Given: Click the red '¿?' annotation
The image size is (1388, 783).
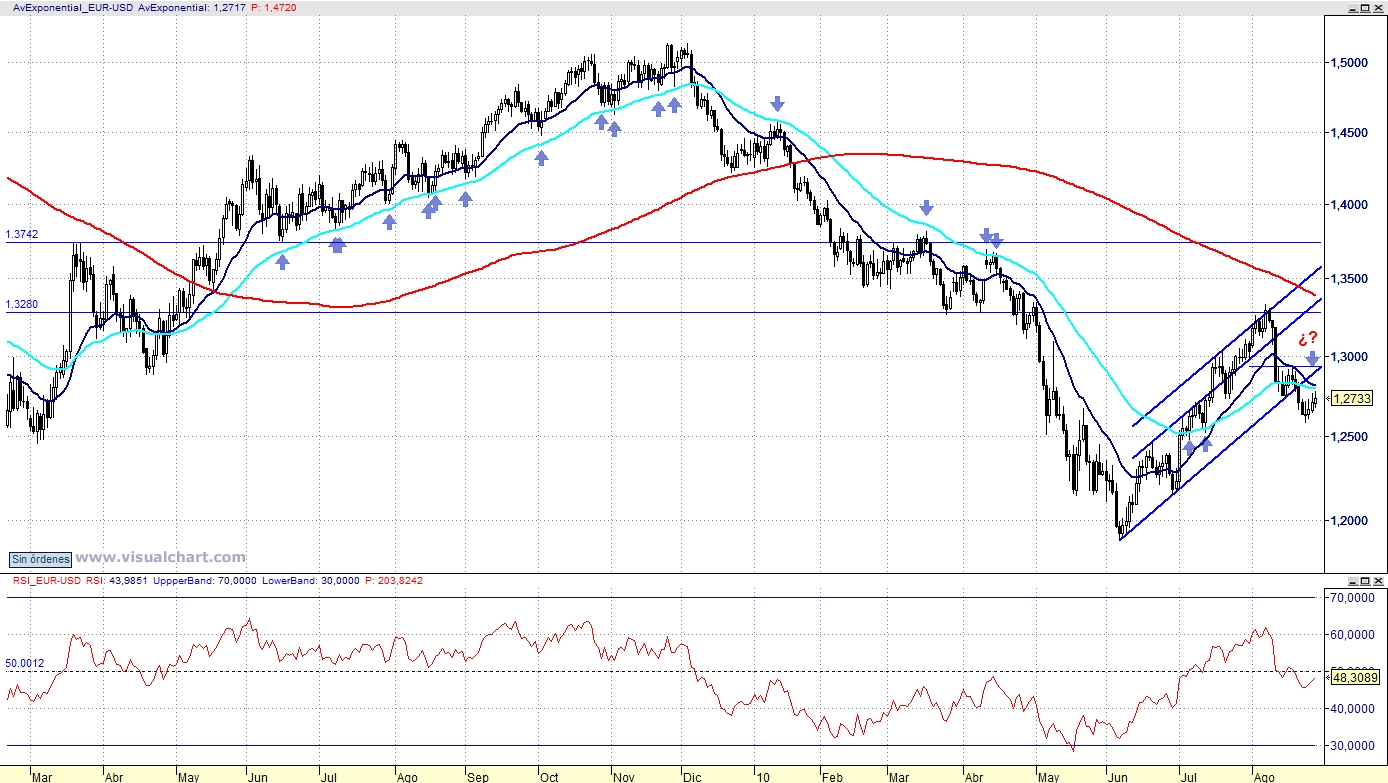Looking at the screenshot, I should pyautogui.click(x=1307, y=338).
